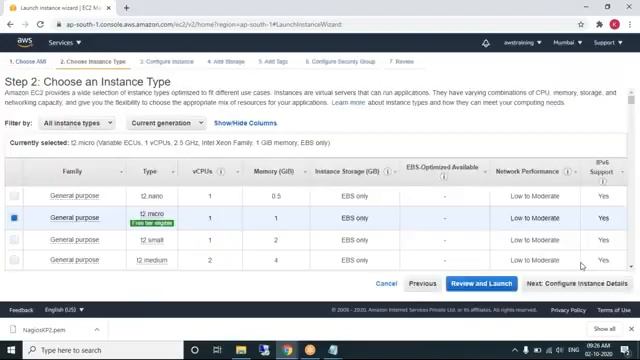Open the Learn more link
Screen dimensions: 640x360
348,102
